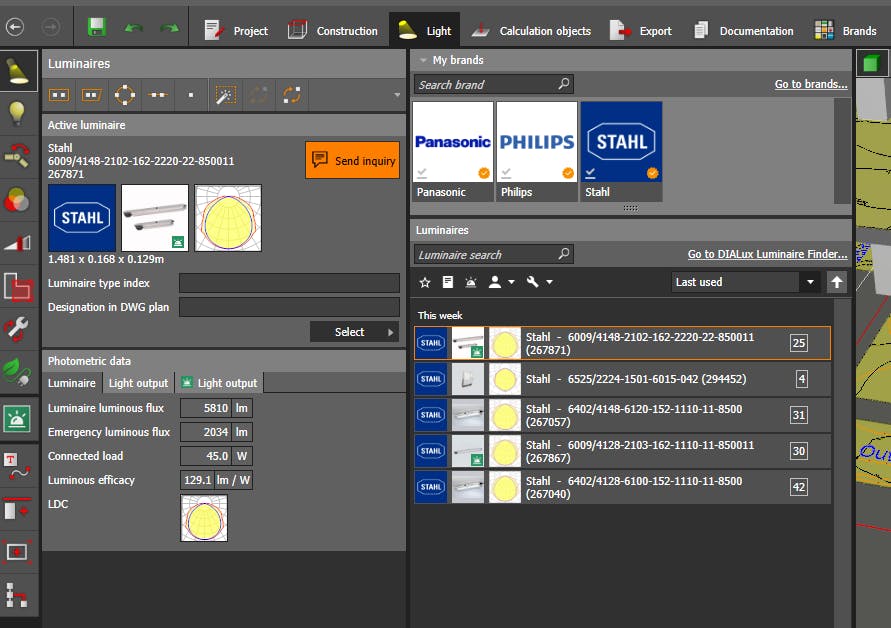This screenshot has width=891, height=628.
Task: Toggle the selection checkmark on Panasonic brand
Action: pyautogui.click(x=422, y=173)
